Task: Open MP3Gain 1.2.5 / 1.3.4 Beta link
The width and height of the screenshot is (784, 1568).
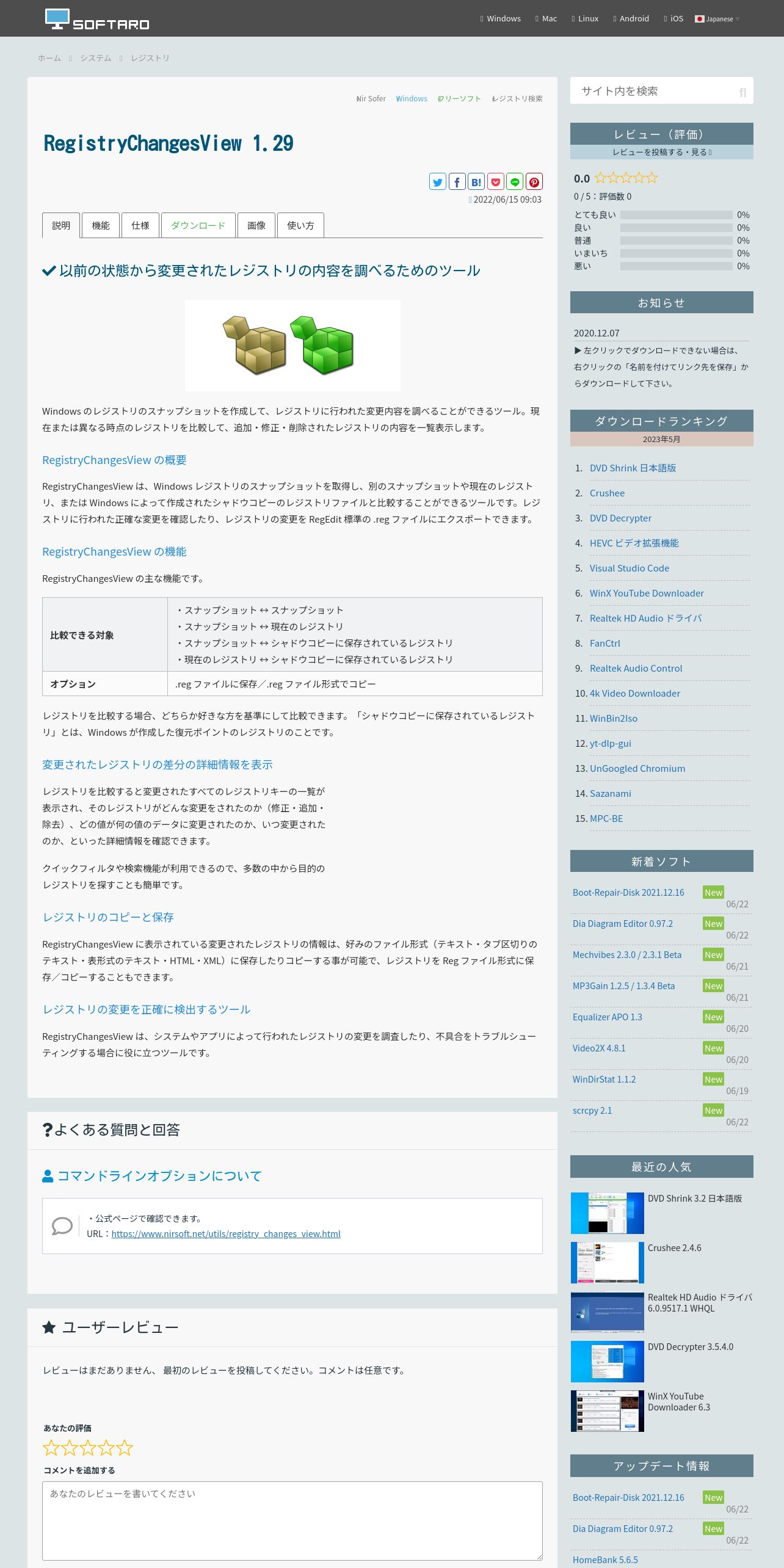Action: pyautogui.click(x=624, y=985)
